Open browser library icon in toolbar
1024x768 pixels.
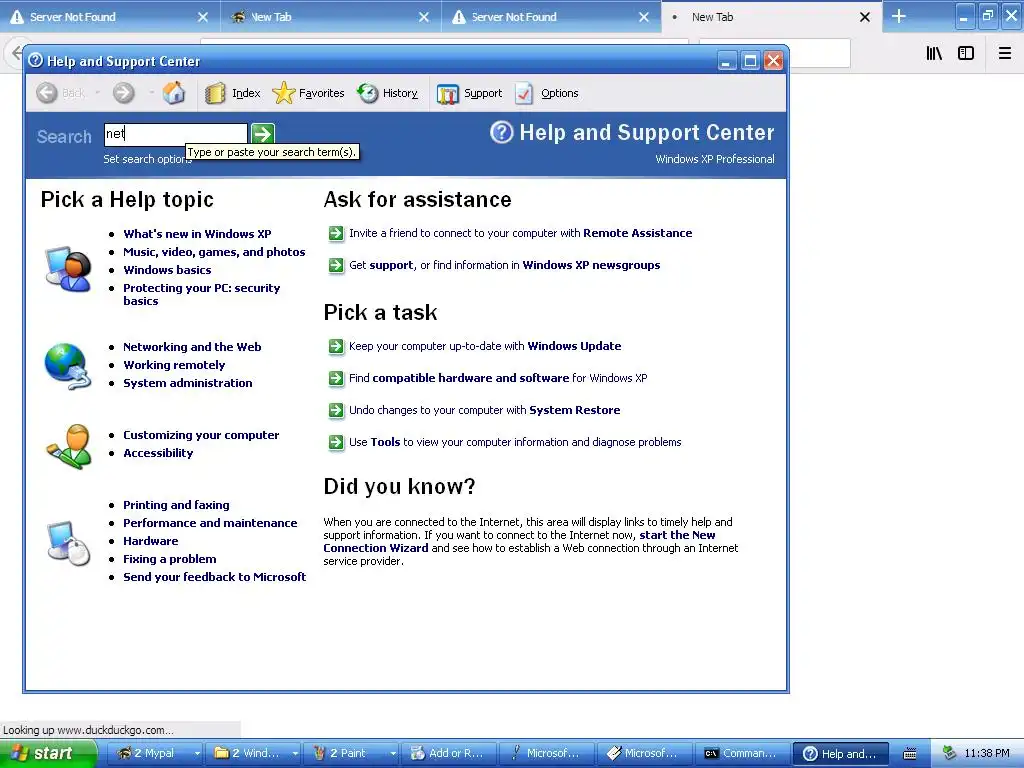[x=934, y=53]
